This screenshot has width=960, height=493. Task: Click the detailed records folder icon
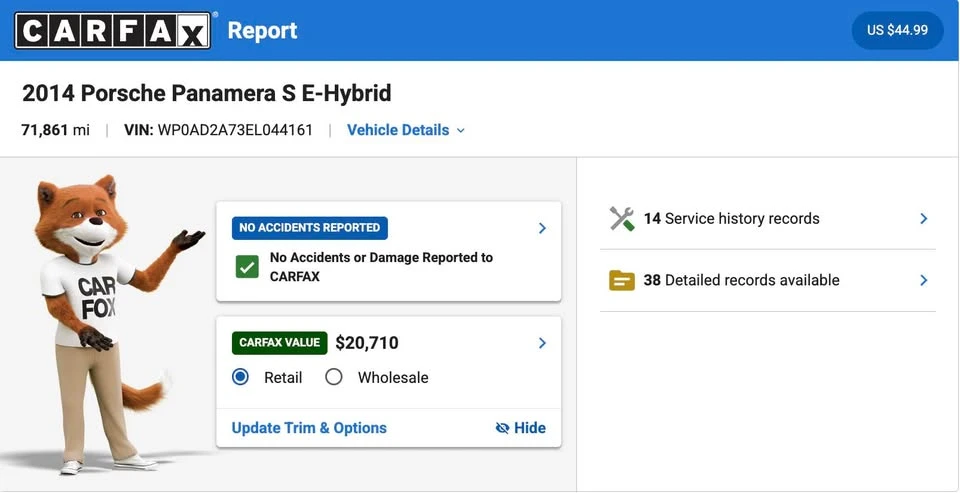click(622, 280)
